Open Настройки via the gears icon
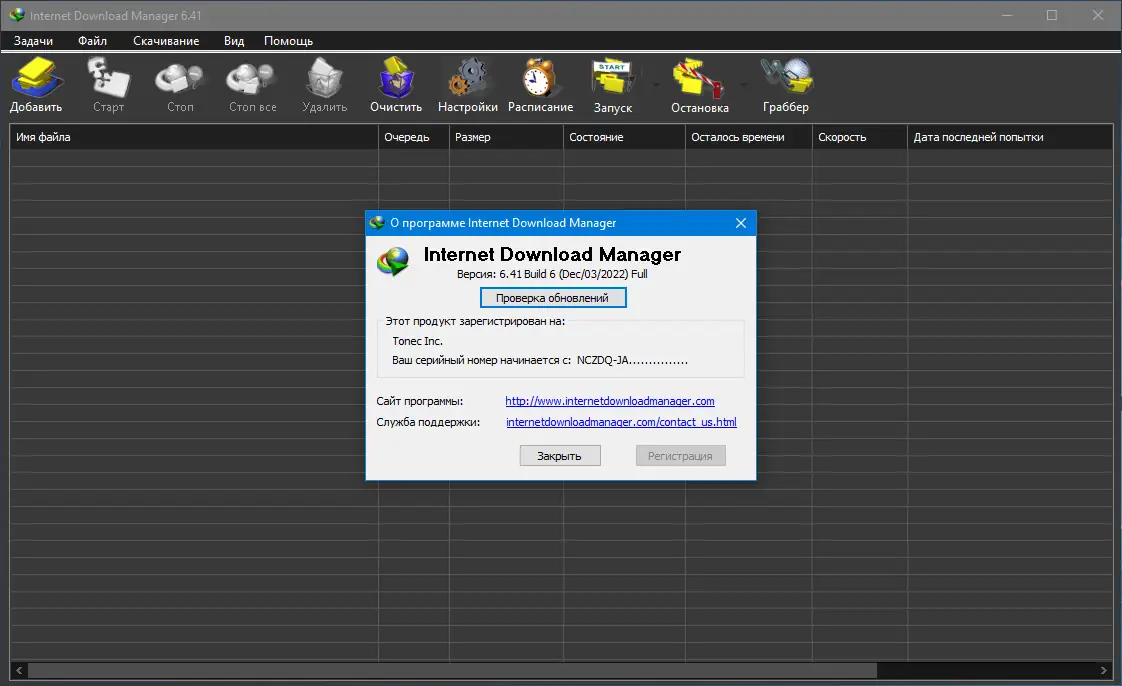Screen dimensions: 1122x686 tap(467, 83)
